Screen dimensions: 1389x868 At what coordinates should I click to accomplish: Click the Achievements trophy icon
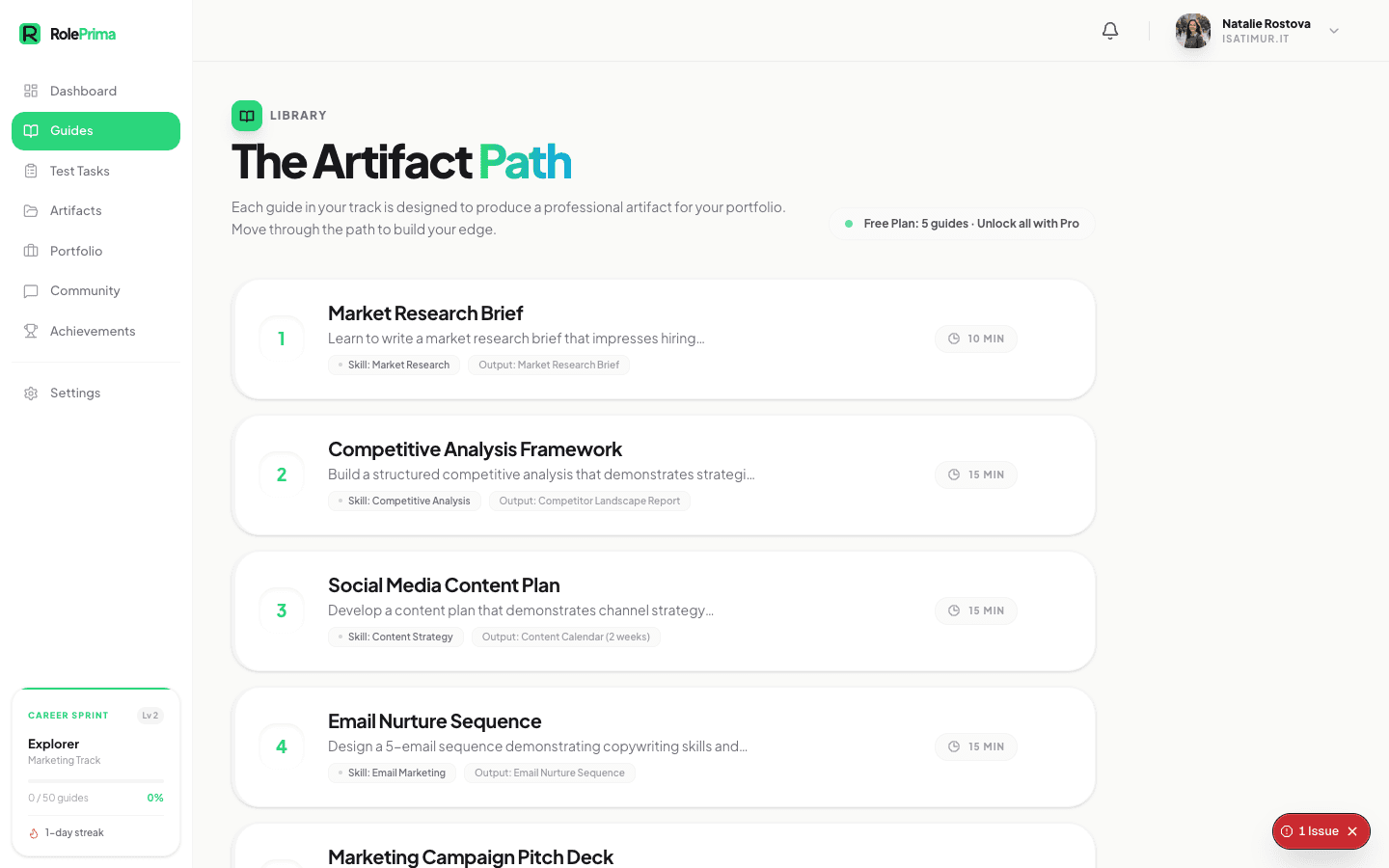tap(31, 331)
